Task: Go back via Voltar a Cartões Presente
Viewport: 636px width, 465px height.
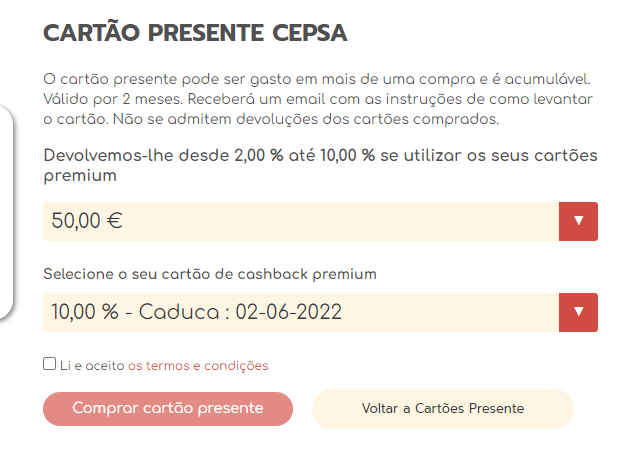Action: coord(442,408)
